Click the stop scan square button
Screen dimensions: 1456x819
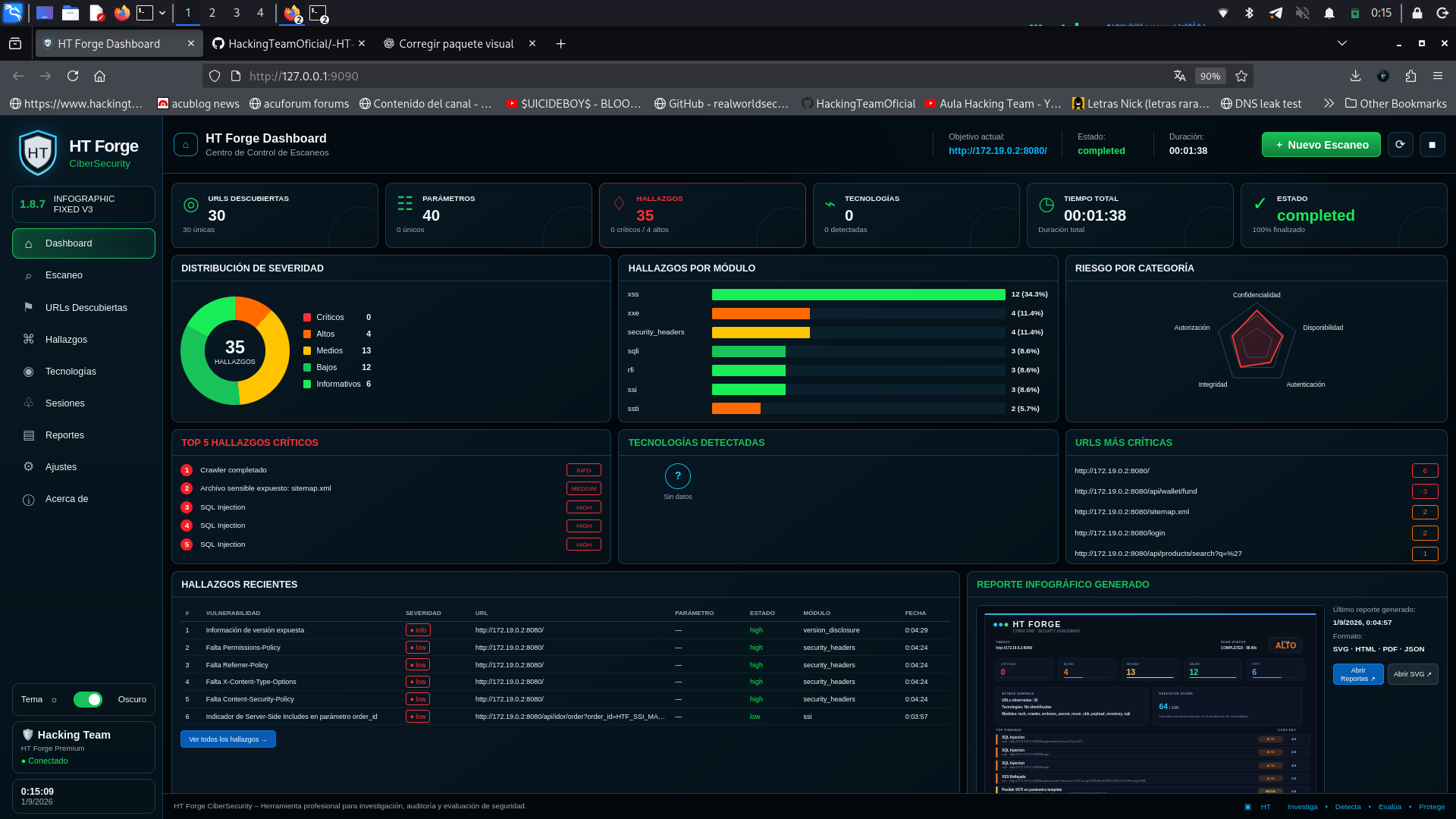click(1432, 144)
